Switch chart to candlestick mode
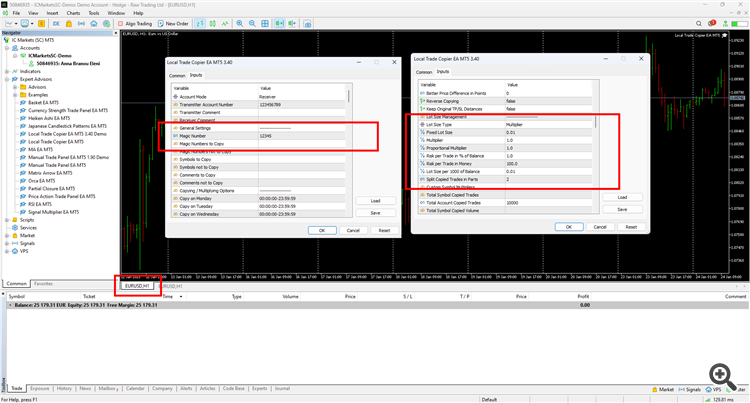The height and width of the screenshot is (403, 750). coord(212,23)
